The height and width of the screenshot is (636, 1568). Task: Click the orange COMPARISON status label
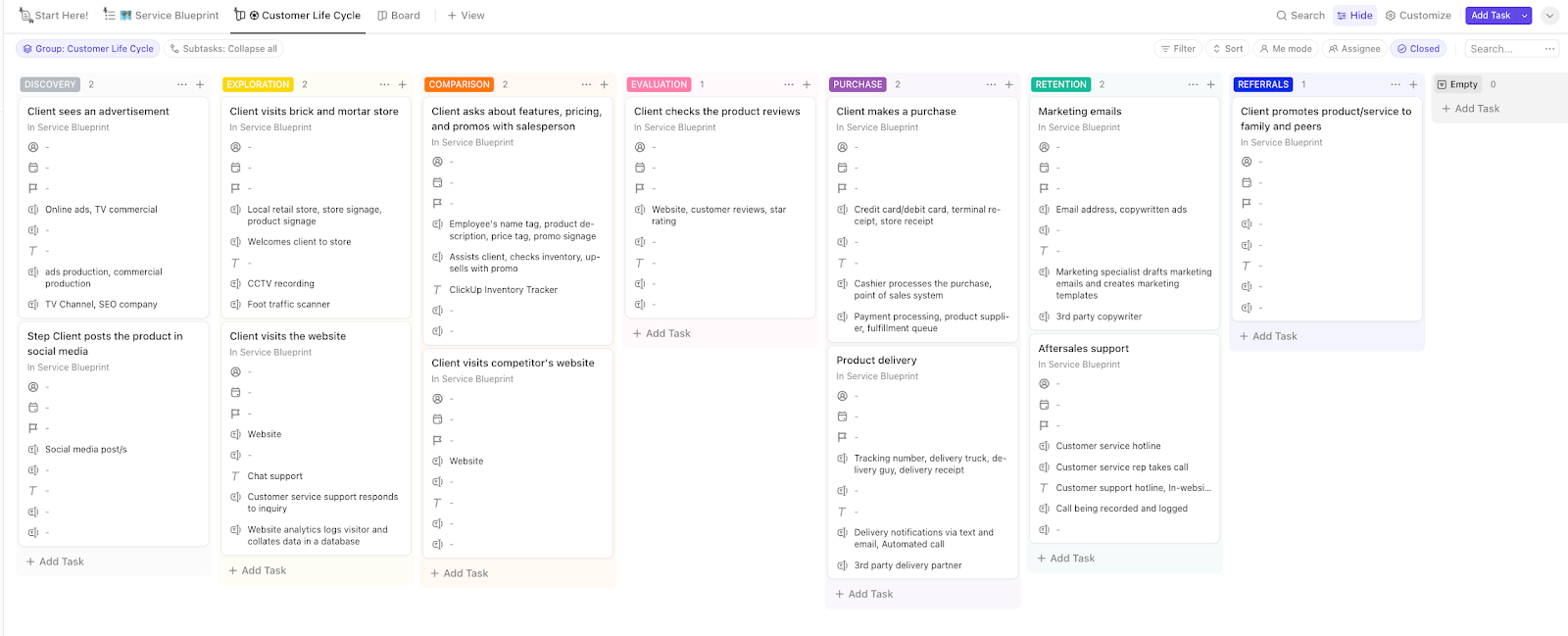coord(459,85)
